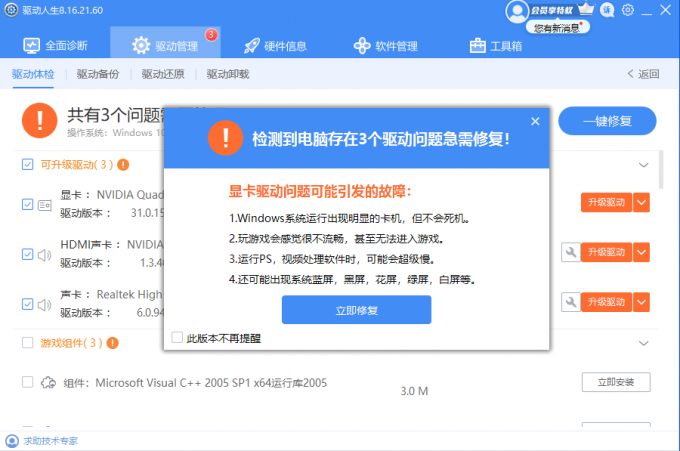Uncheck the 显卡 NVIDIA driver checkbox
Image resolution: width=680 pixels, height=451 pixels.
27,204
